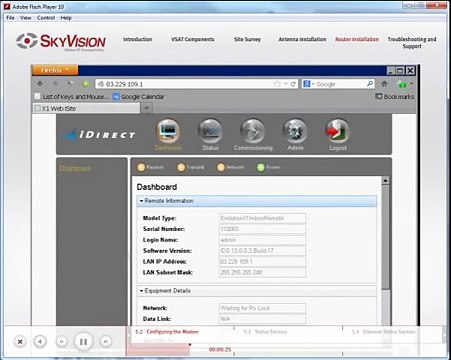Click the LAN Subnet Mask field
Image resolution: width=451 pixels, height=360 pixels.
coord(262,272)
